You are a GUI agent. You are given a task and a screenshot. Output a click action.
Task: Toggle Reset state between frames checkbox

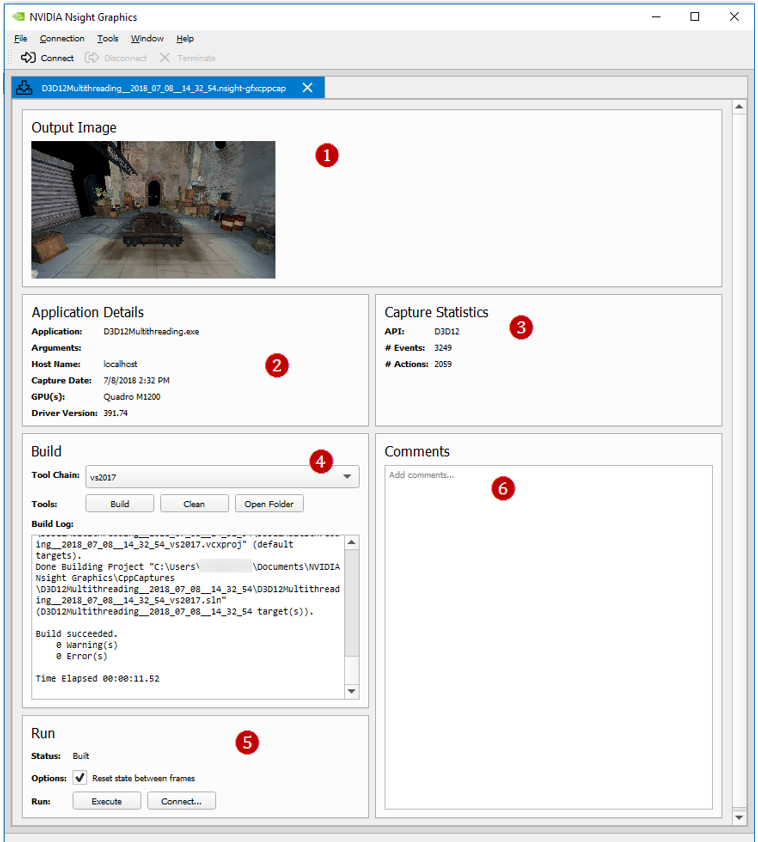tap(80, 778)
